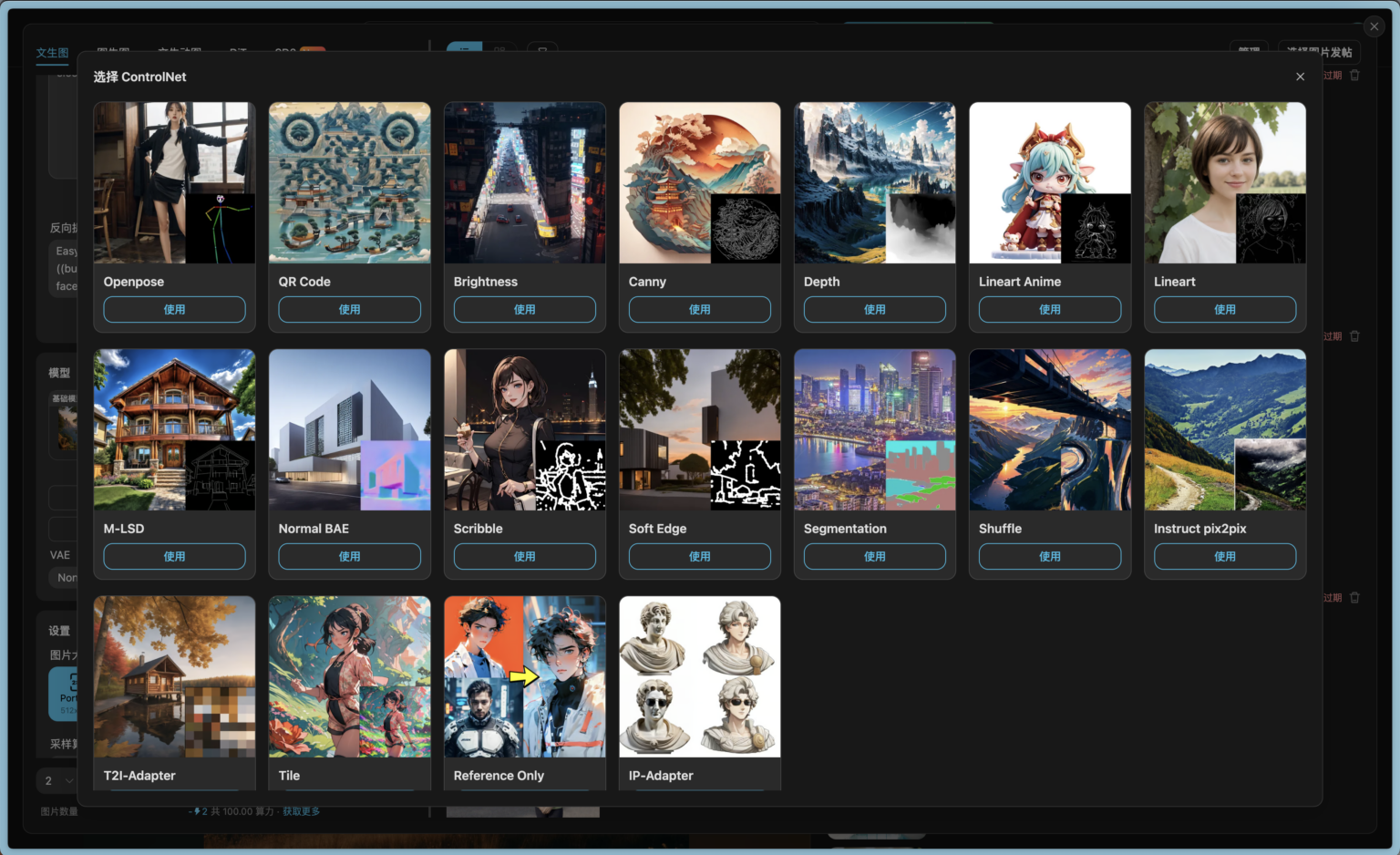1400x855 pixels.
Task: Click the trash icon beside the middle 过期 label
Action: (x=1354, y=335)
